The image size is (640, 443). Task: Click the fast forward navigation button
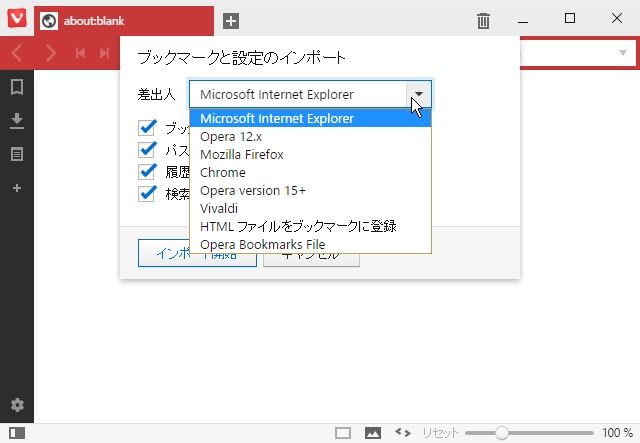104,53
